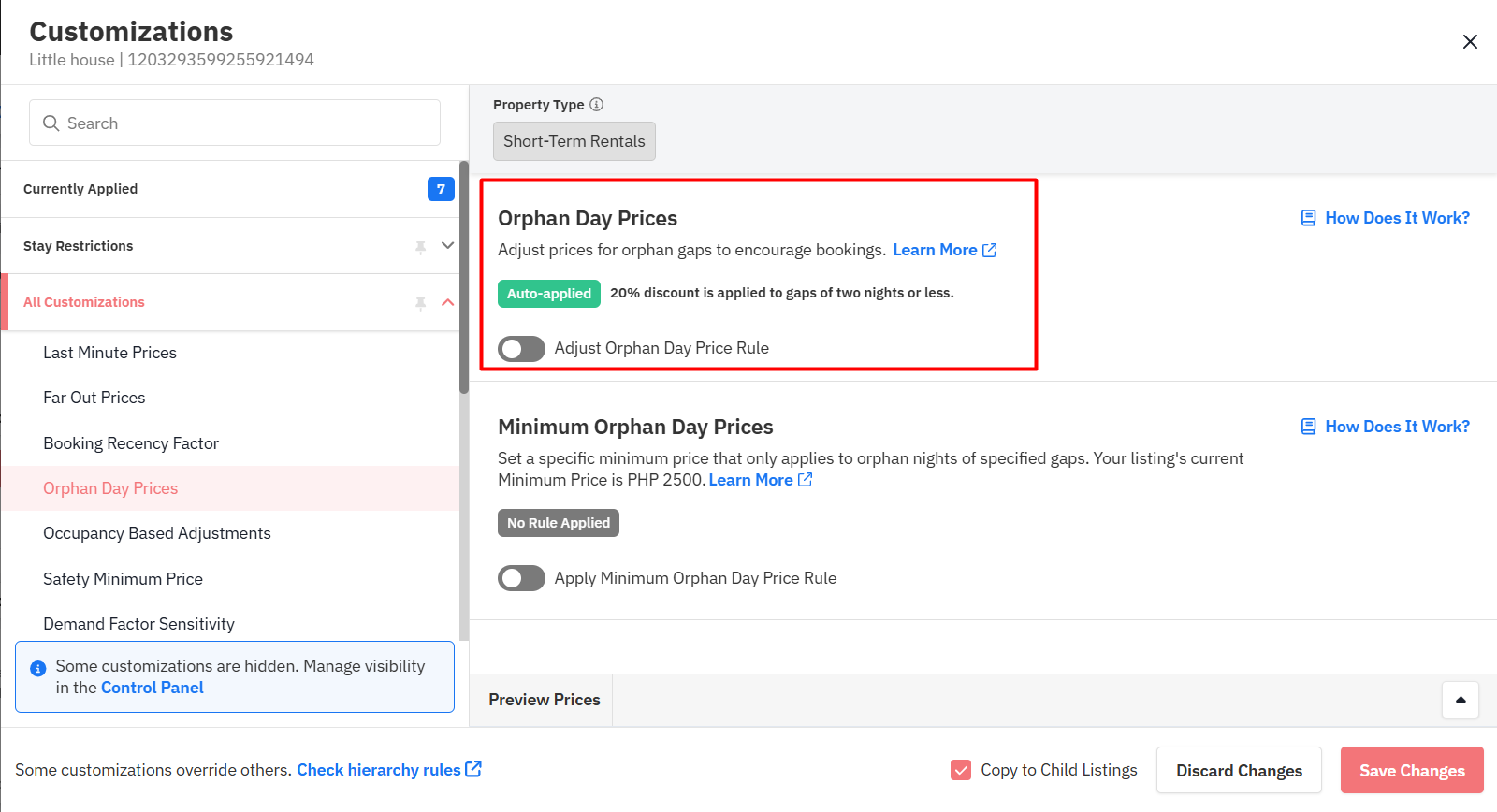This screenshot has width=1497, height=812.
Task: Select Last Minute Prices
Action: click(230, 353)
